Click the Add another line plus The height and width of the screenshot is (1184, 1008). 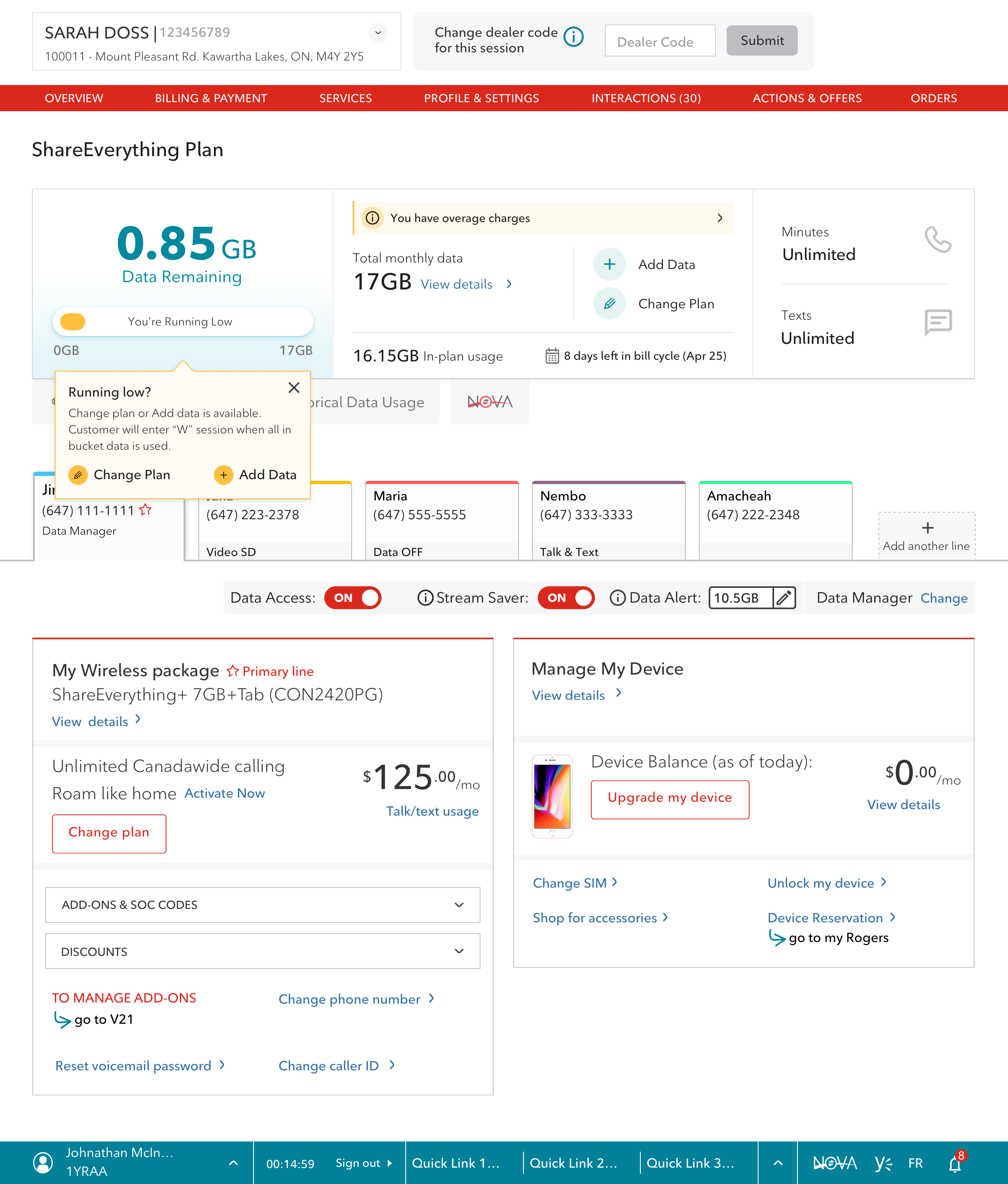[927, 528]
